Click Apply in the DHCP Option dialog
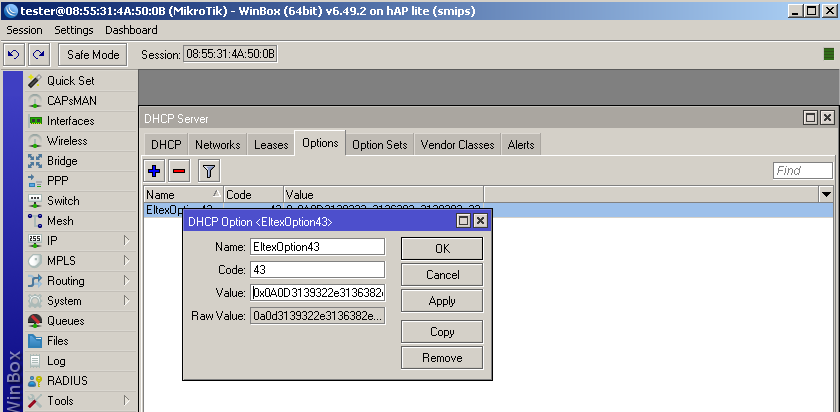 [442, 301]
